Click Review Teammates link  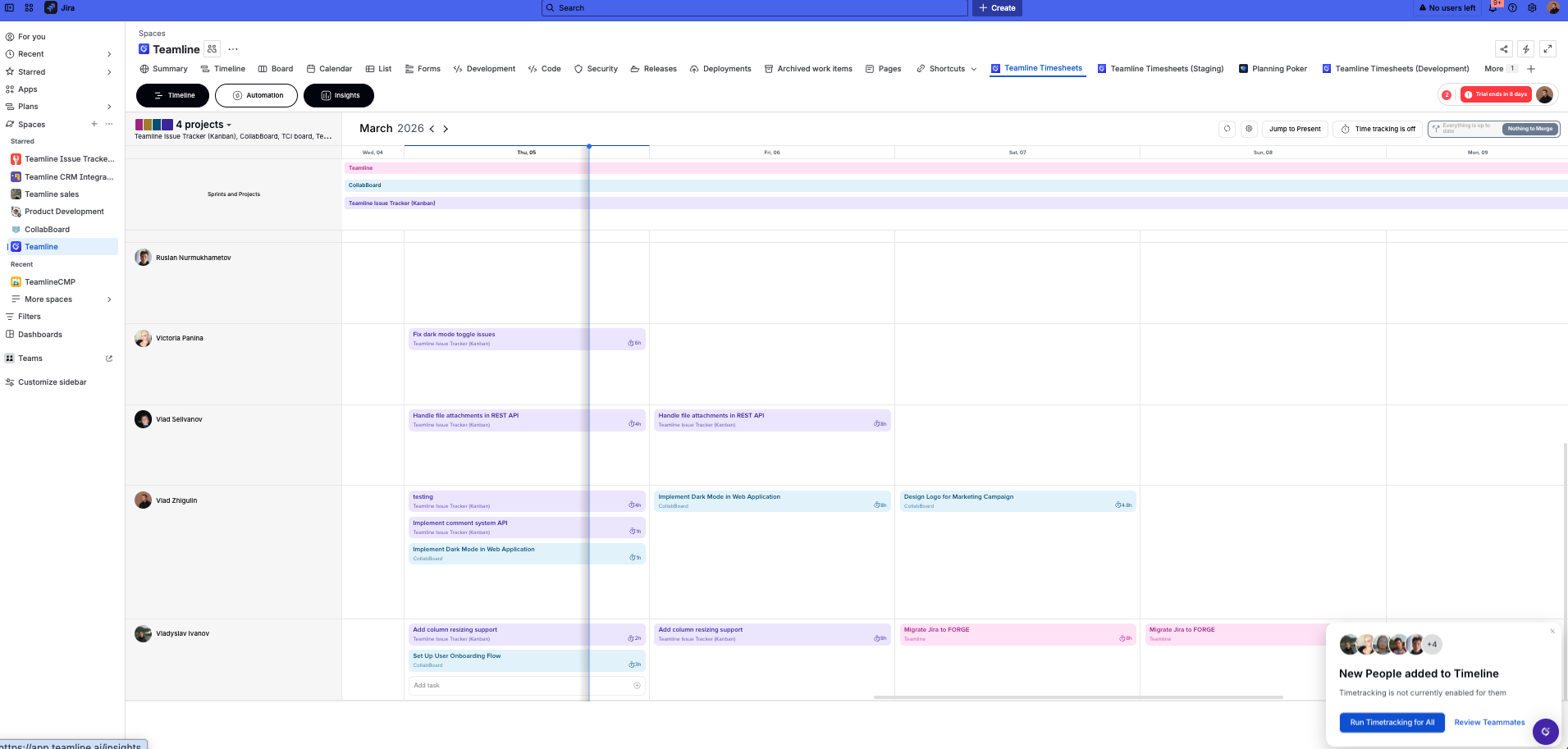click(x=1489, y=723)
